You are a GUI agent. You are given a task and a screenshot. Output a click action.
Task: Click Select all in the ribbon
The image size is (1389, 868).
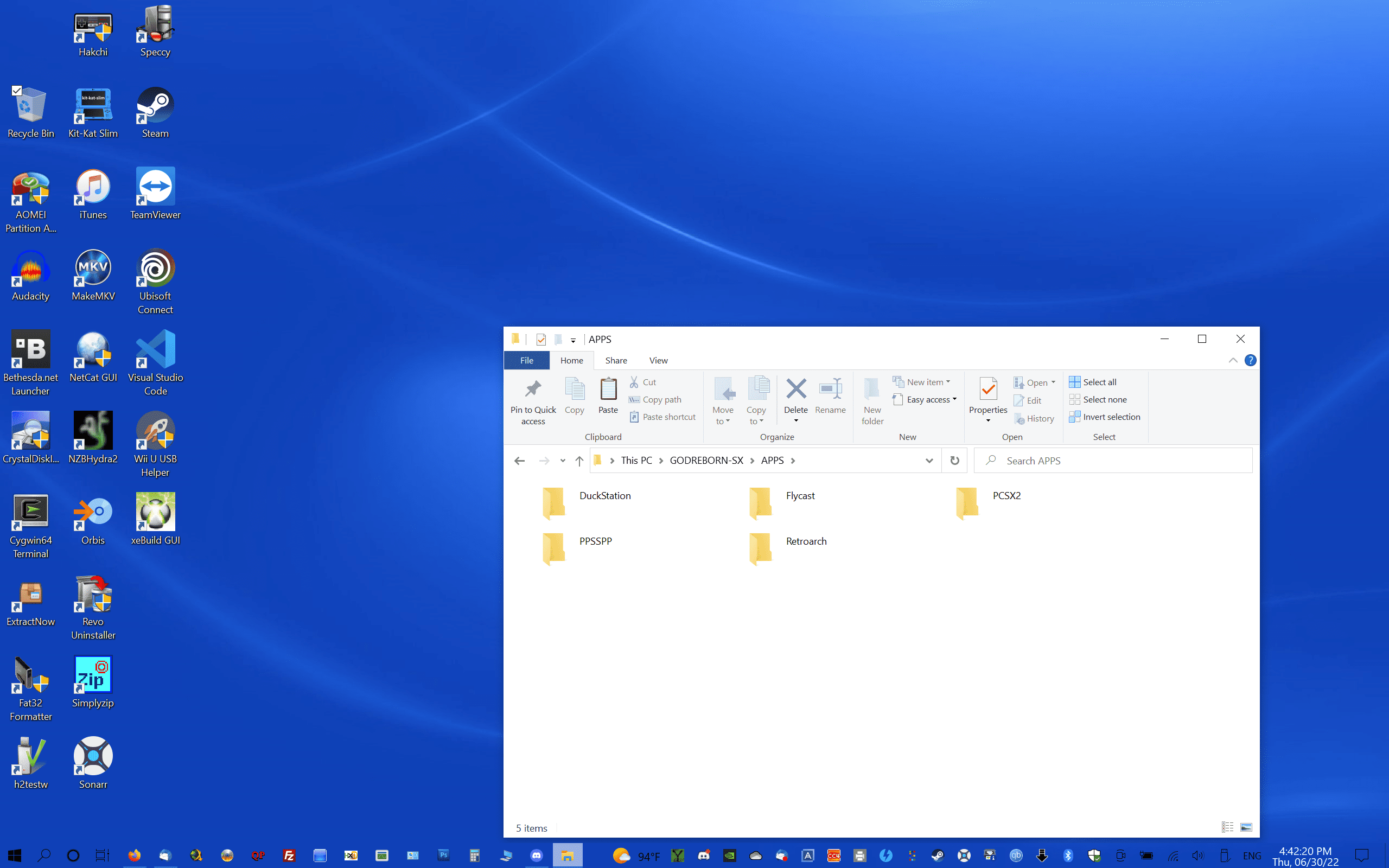pos(1093,382)
